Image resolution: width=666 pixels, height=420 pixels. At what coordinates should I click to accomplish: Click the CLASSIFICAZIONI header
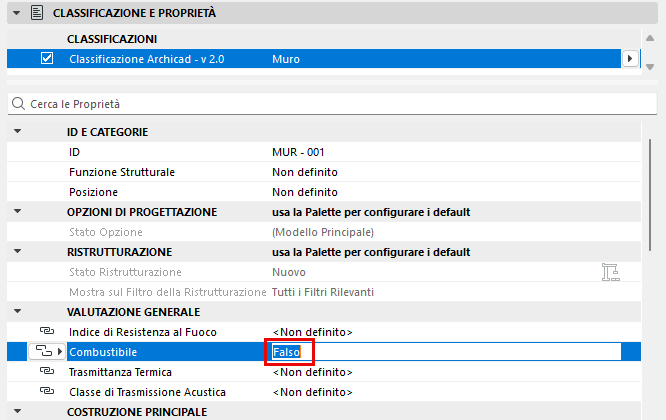click(112, 39)
